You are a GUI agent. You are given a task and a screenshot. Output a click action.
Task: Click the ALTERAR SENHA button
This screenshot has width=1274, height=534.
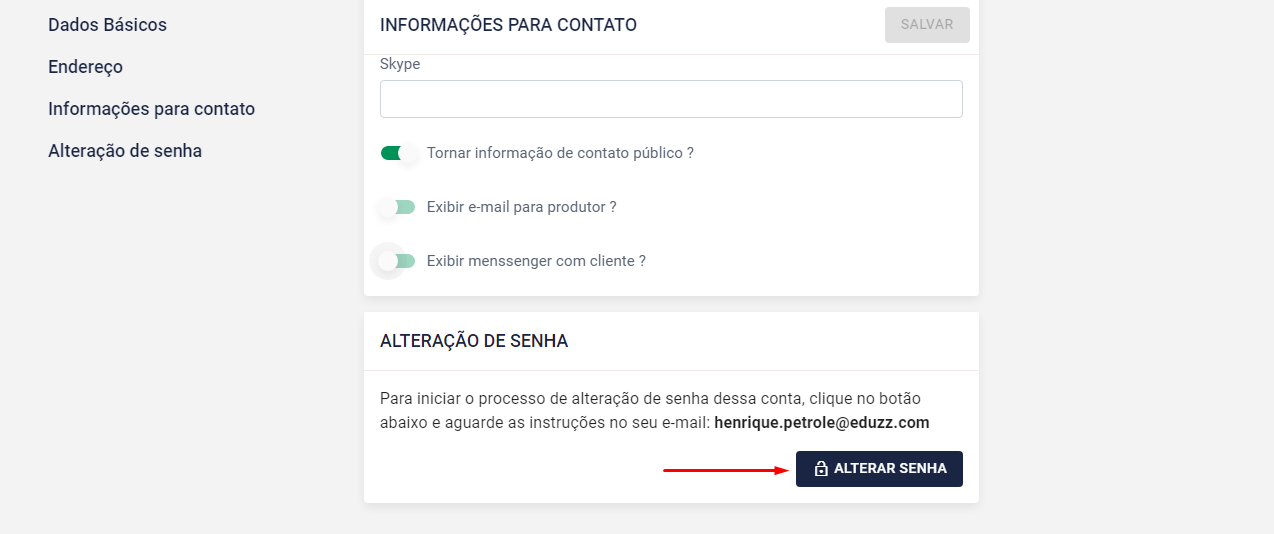(879, 469)
